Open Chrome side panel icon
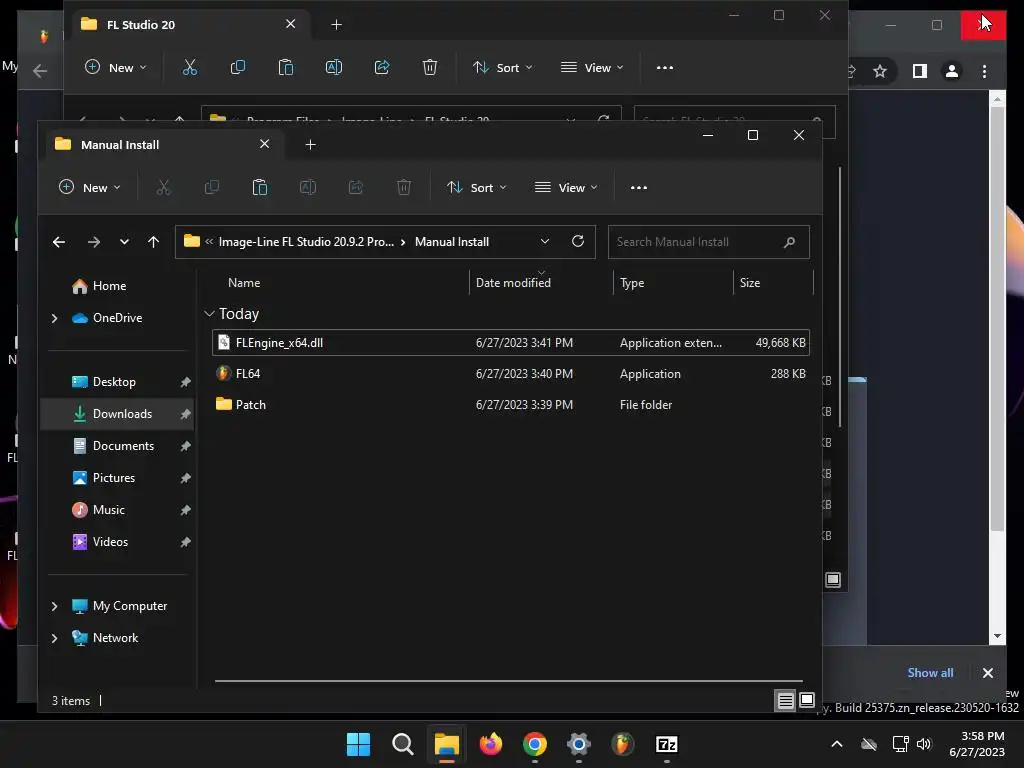Screen dimensions: 1024x768 tap(920, 71)
